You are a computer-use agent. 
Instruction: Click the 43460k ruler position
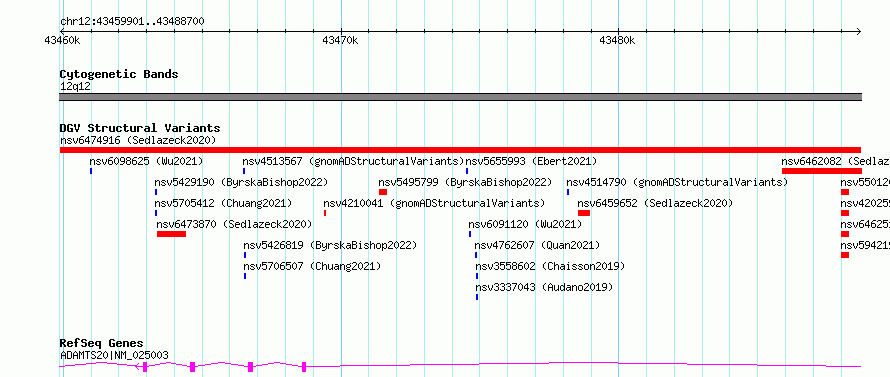click(x=62, y=40)
